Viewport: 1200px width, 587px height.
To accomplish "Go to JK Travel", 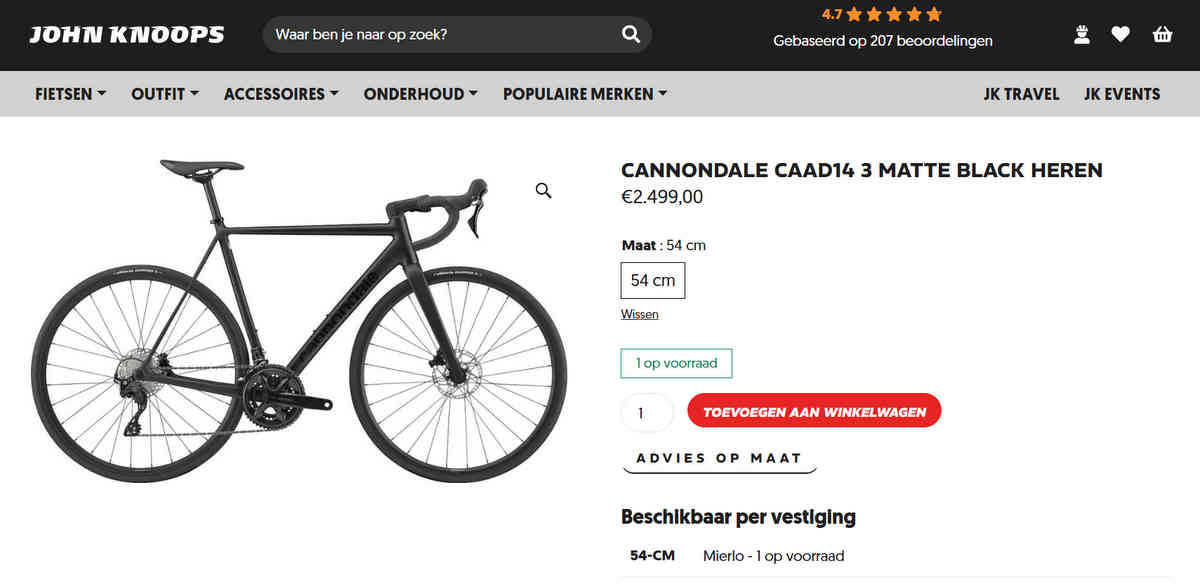I will [1021, 94].
